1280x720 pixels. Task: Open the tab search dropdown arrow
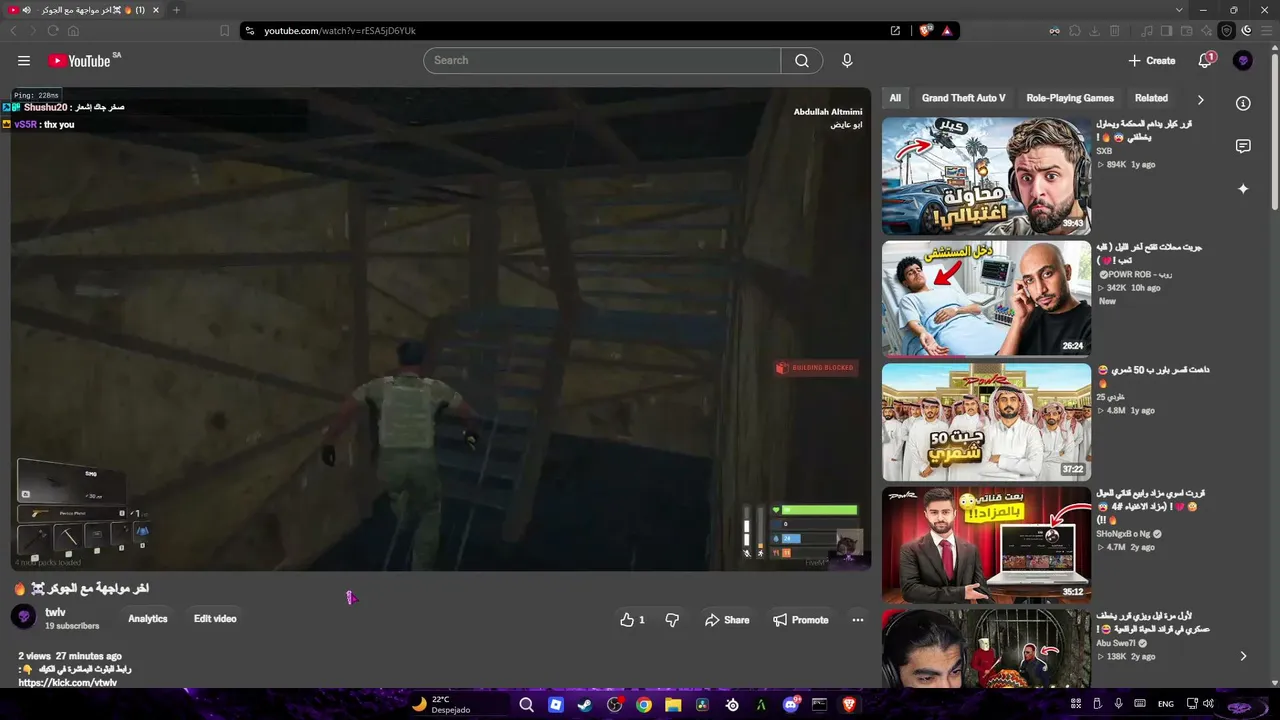coord(1179,10)
